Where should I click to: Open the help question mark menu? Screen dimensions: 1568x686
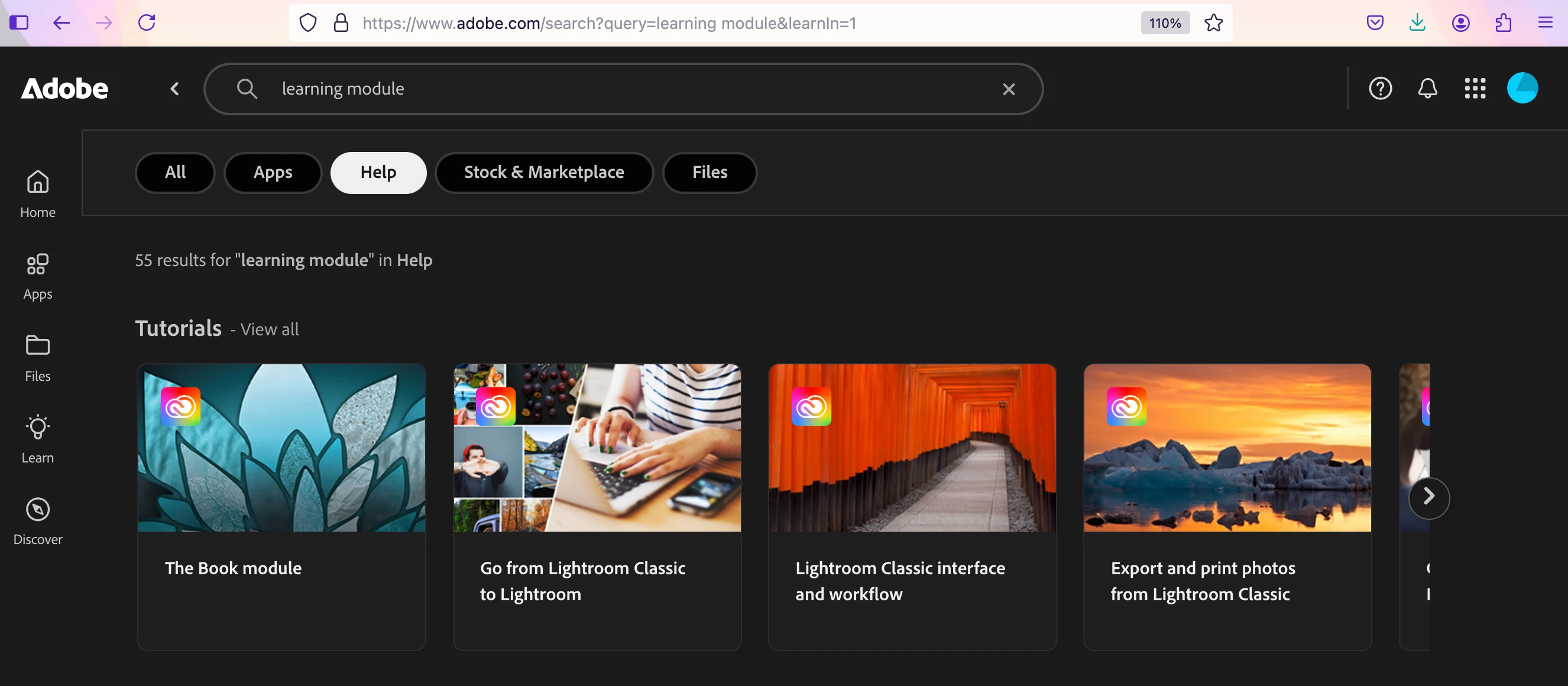tap(1380, 89)
